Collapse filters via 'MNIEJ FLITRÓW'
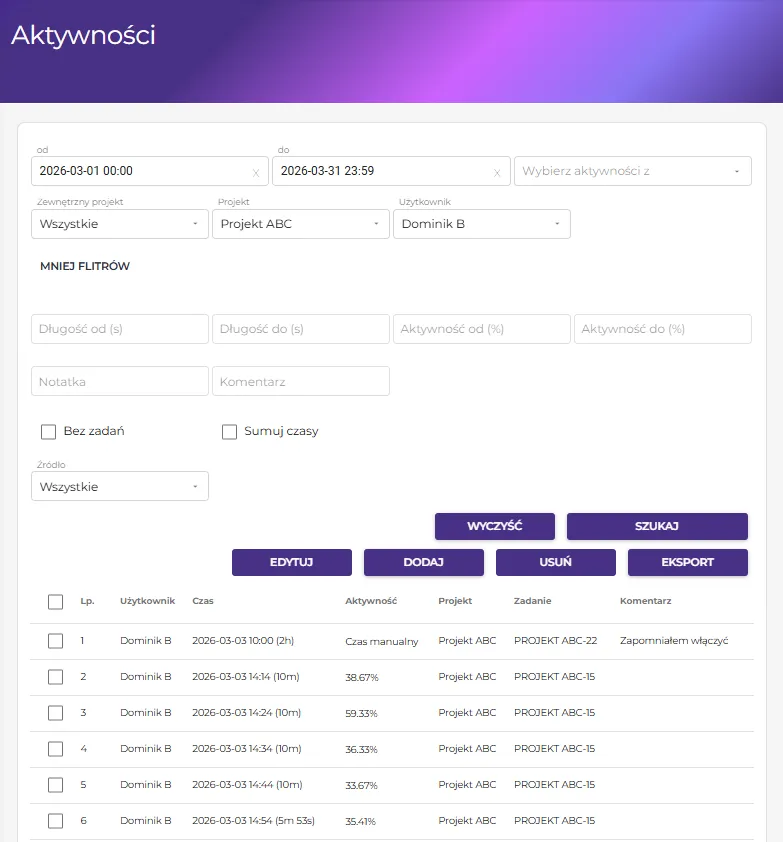 [85, 266]
